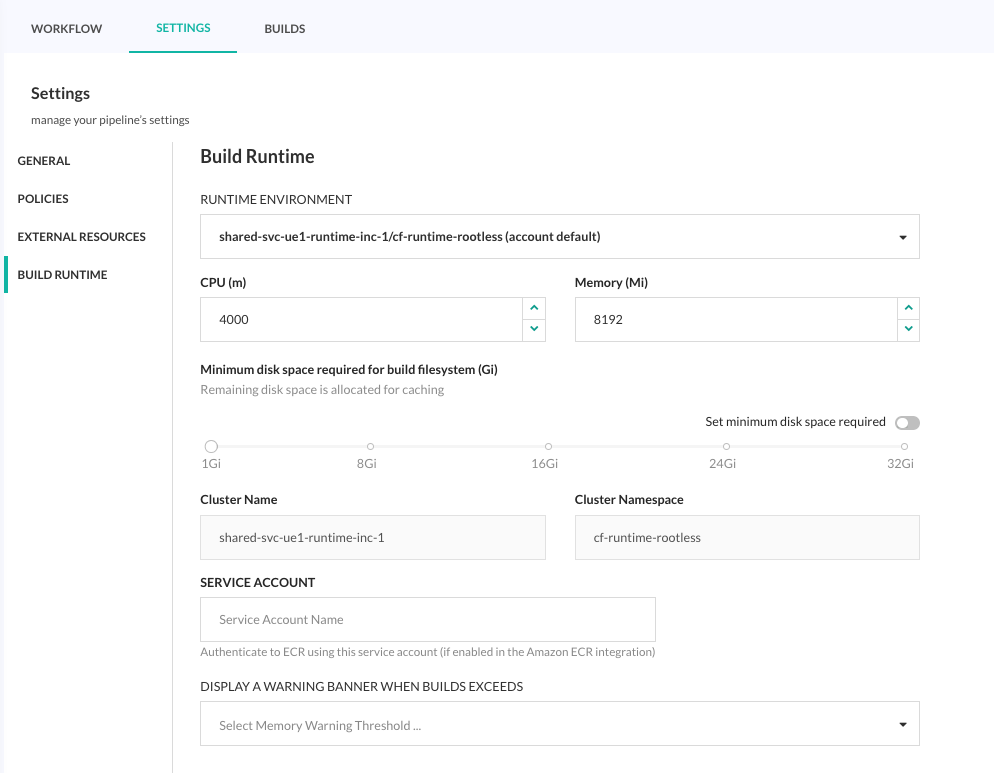Decrease Memory value with down arrow
Screen dimensions: 994x773
pyautogui.click(x=908, y=329)
